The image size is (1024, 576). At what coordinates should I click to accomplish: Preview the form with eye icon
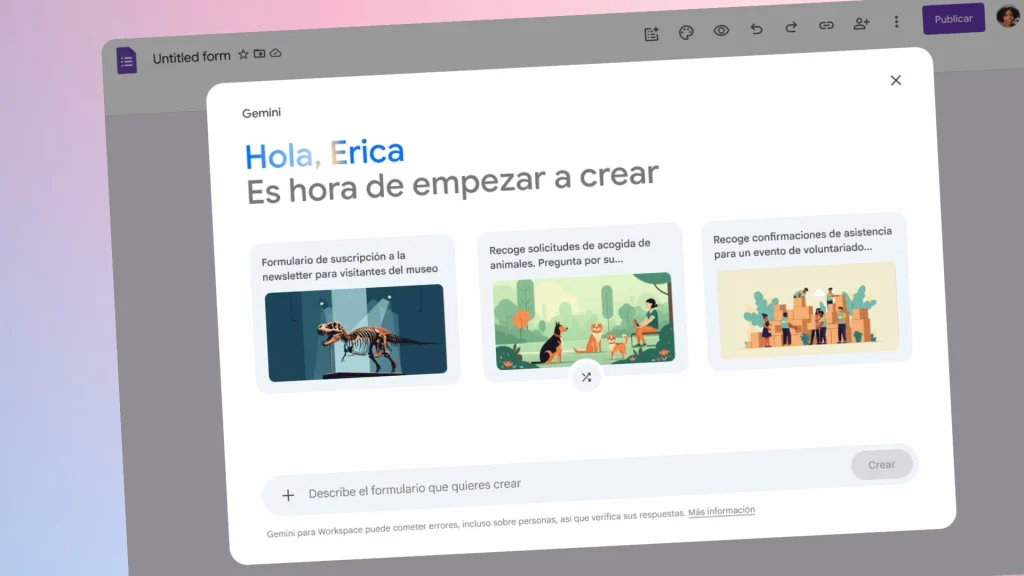click(x=721, y=31)
